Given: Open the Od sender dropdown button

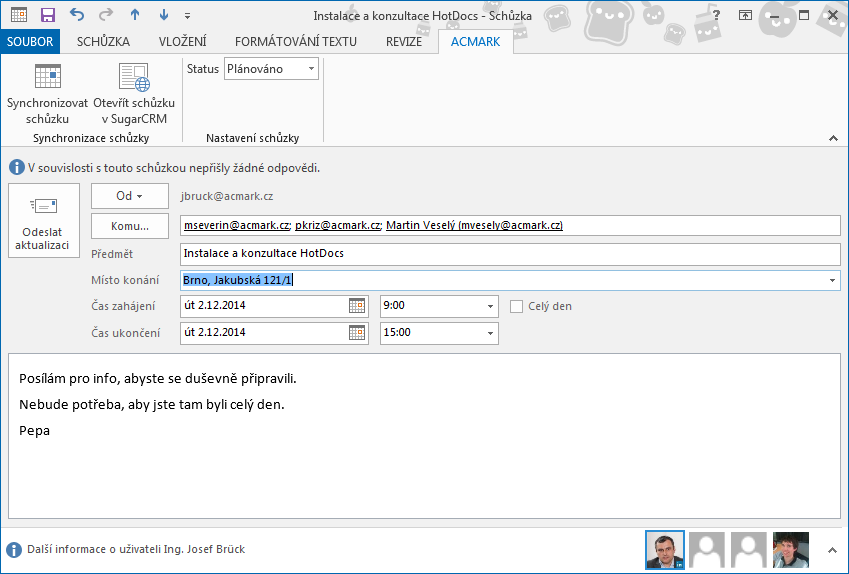Looking at the screenshot, I should [x=130, y=196].
